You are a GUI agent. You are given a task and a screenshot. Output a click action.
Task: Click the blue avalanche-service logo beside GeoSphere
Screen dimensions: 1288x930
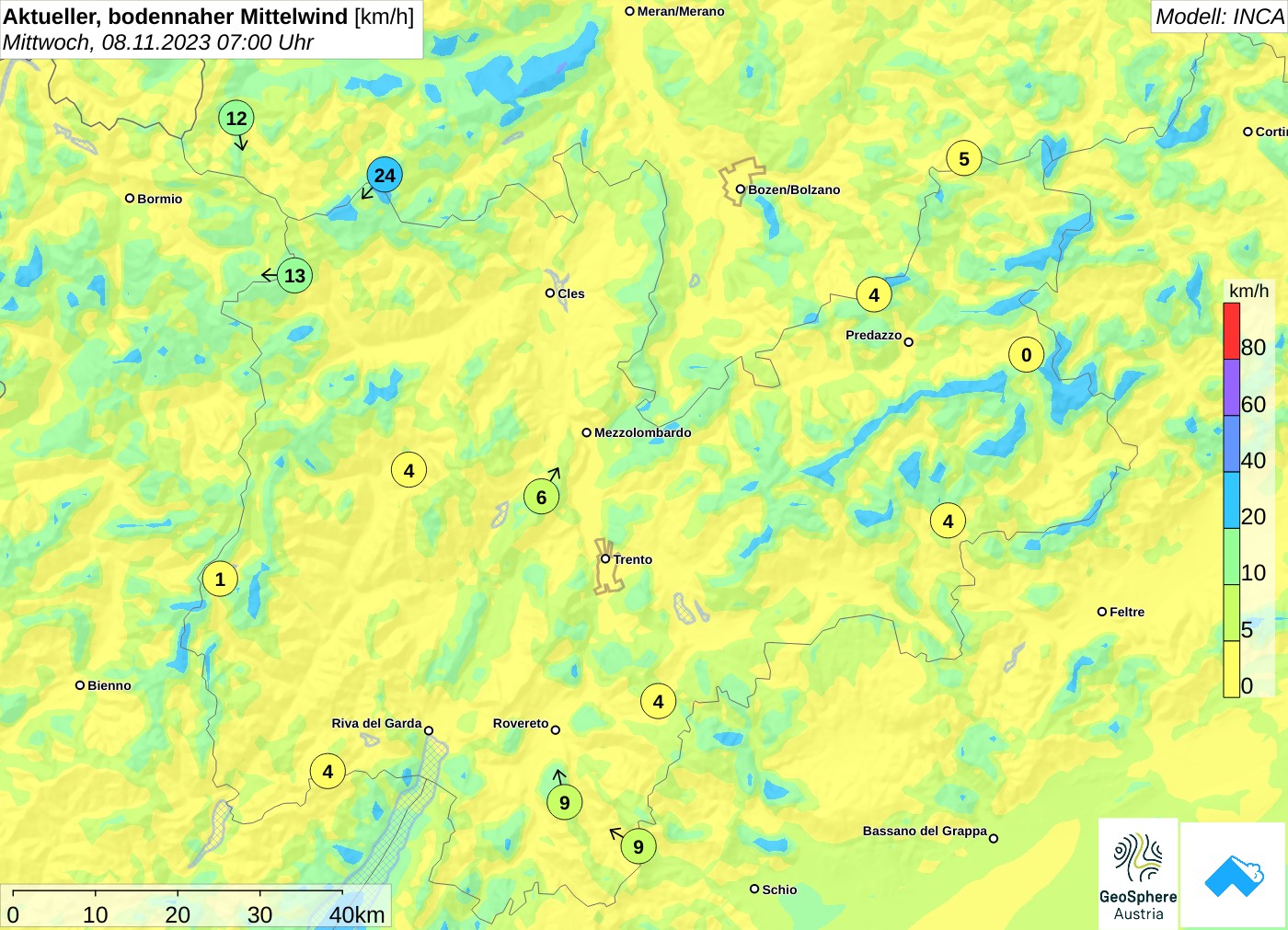1234,875
